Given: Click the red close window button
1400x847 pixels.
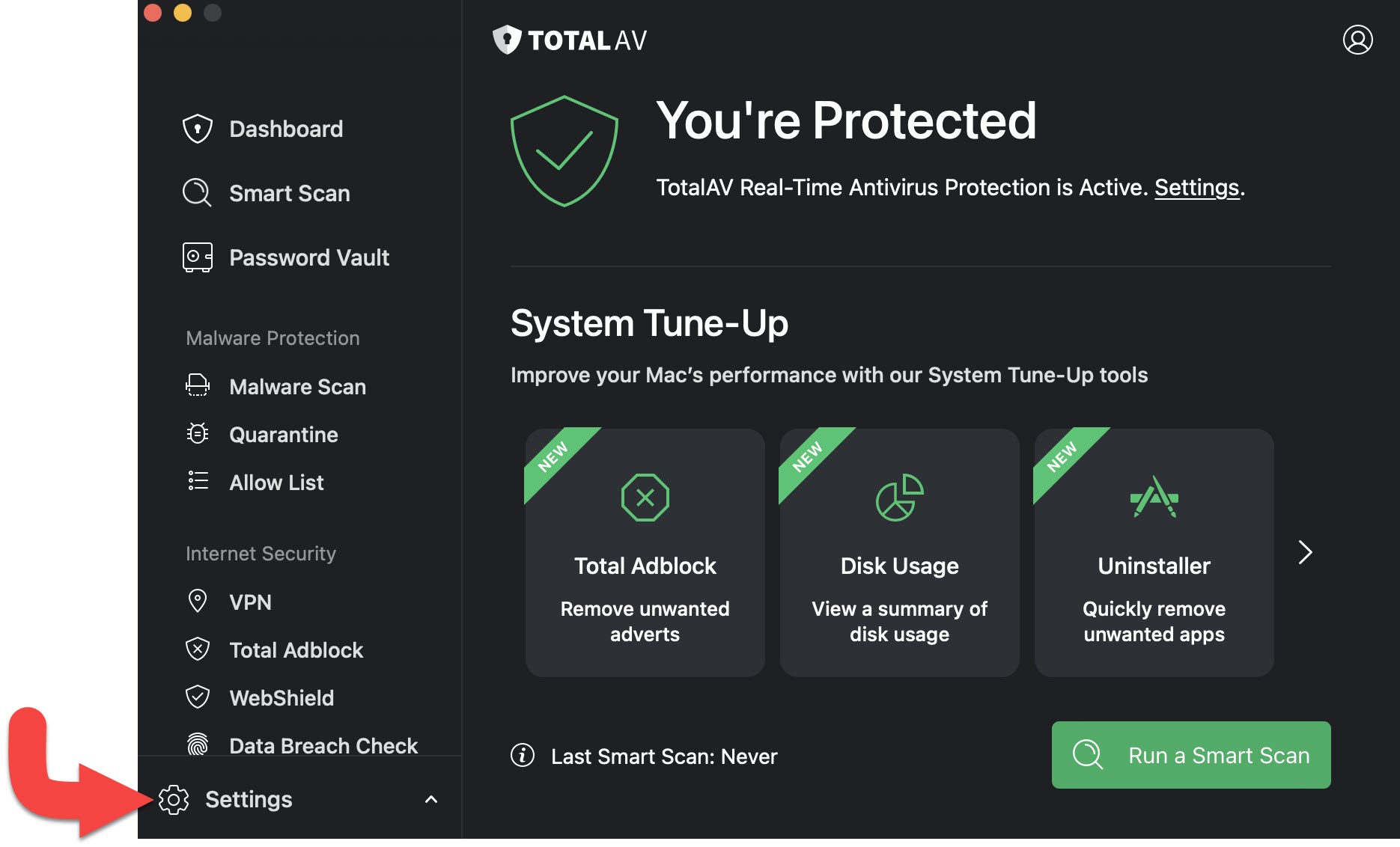Looking at the screenshot, I should [153, 12].
